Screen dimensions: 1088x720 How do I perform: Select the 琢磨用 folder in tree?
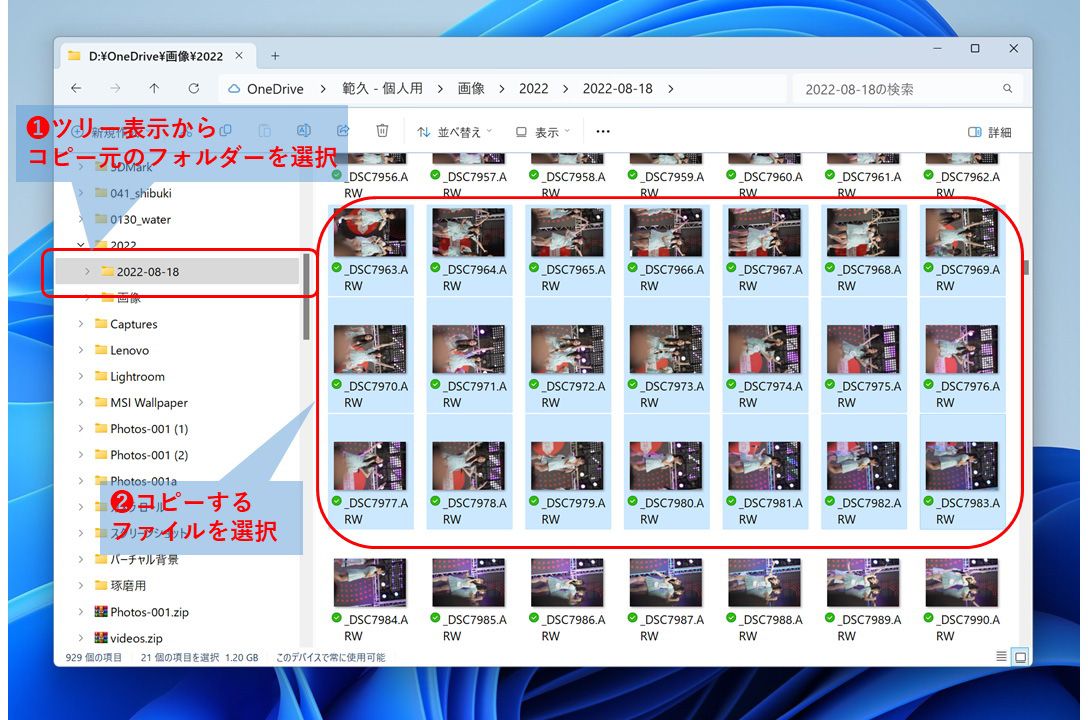coord(128,585)
